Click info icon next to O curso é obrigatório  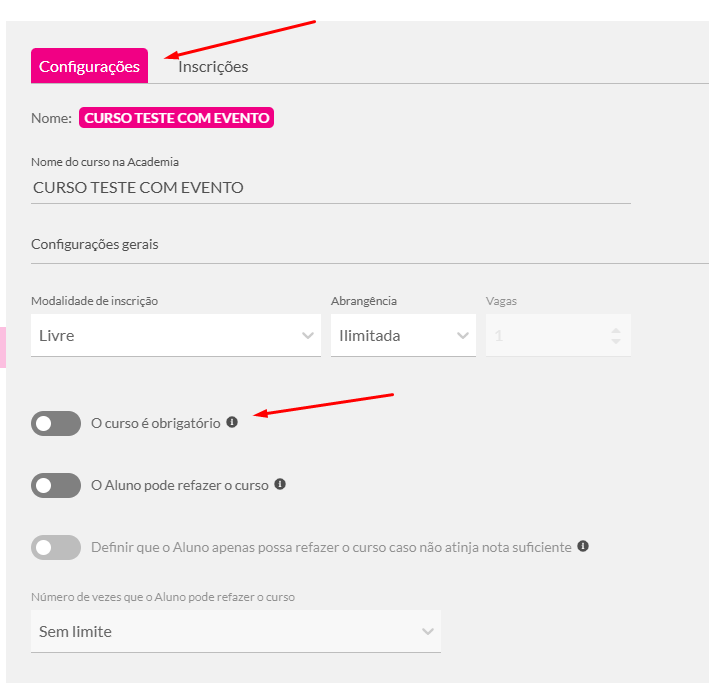coord(232,422)
